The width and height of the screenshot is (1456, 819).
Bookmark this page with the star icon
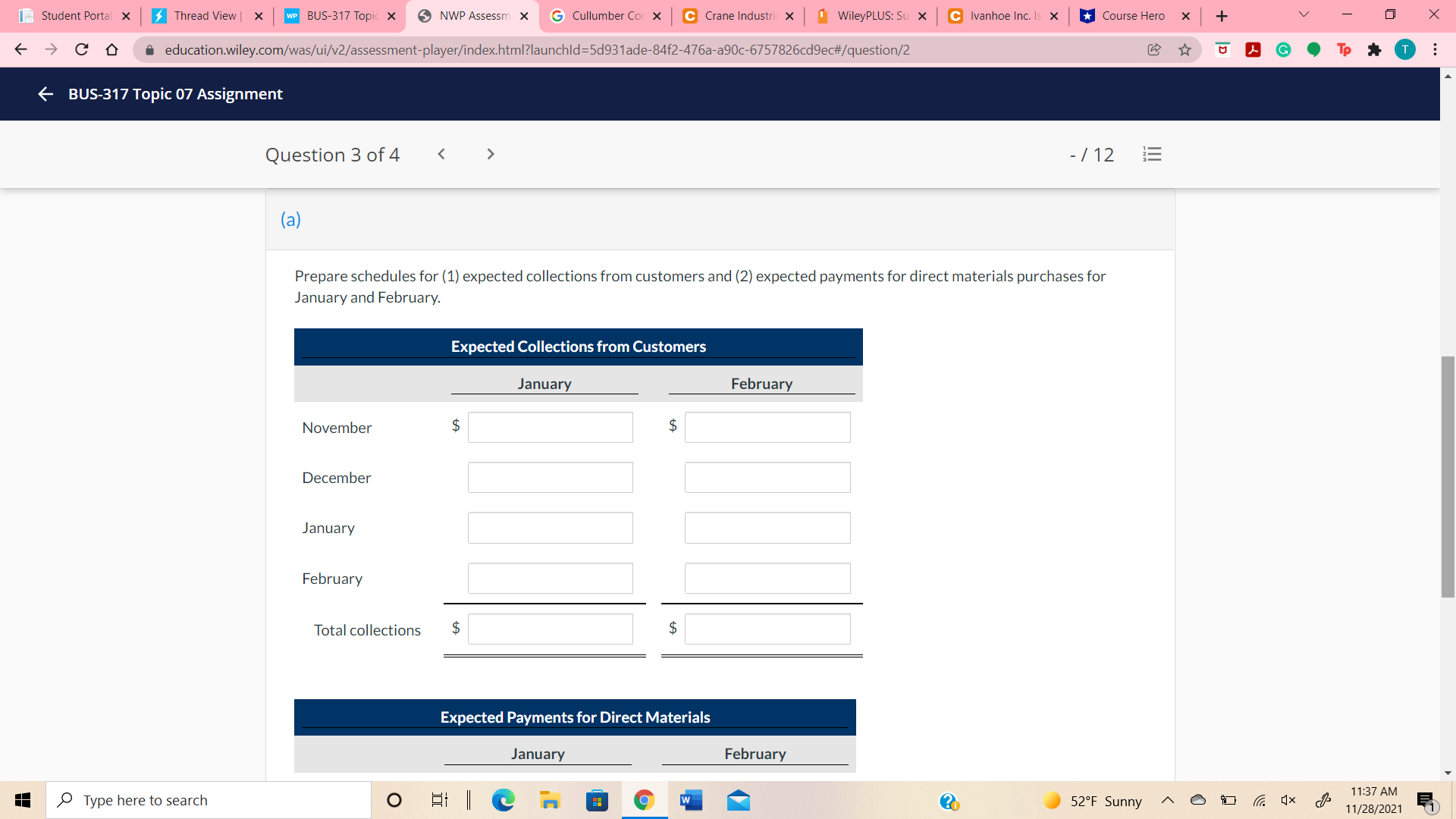pos(1185,50)
